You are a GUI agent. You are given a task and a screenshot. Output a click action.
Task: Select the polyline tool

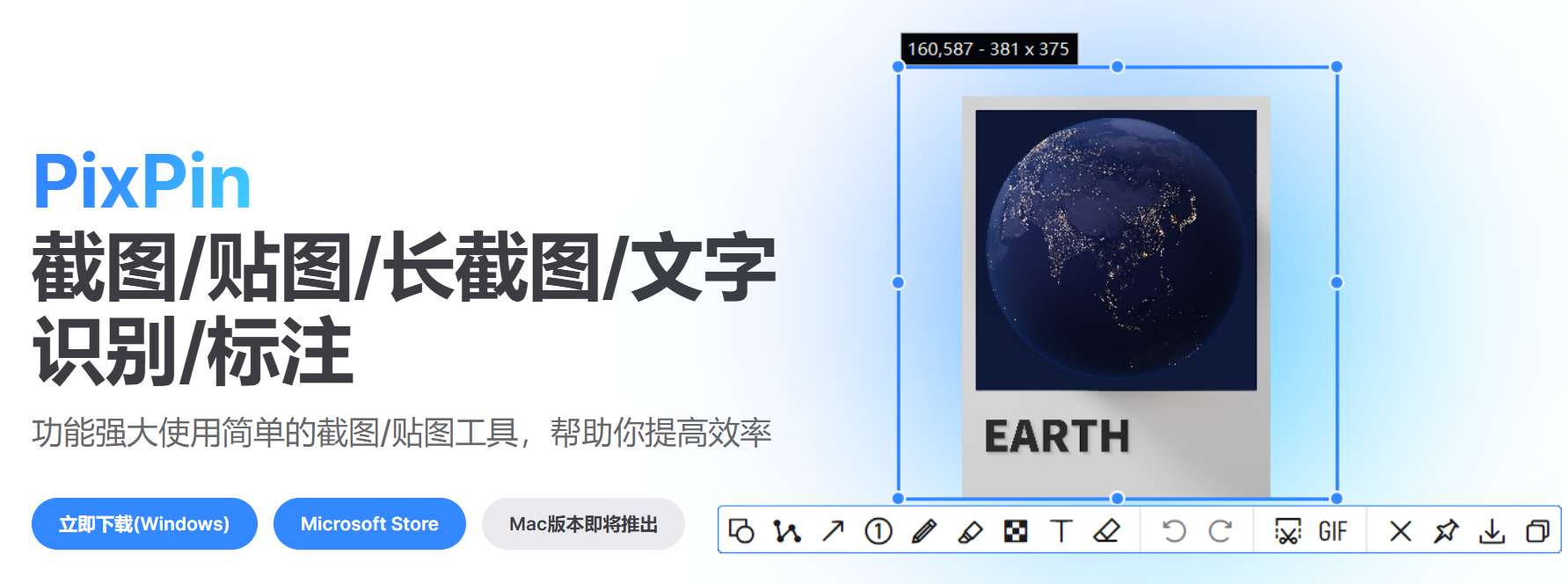tap(787, 530)
